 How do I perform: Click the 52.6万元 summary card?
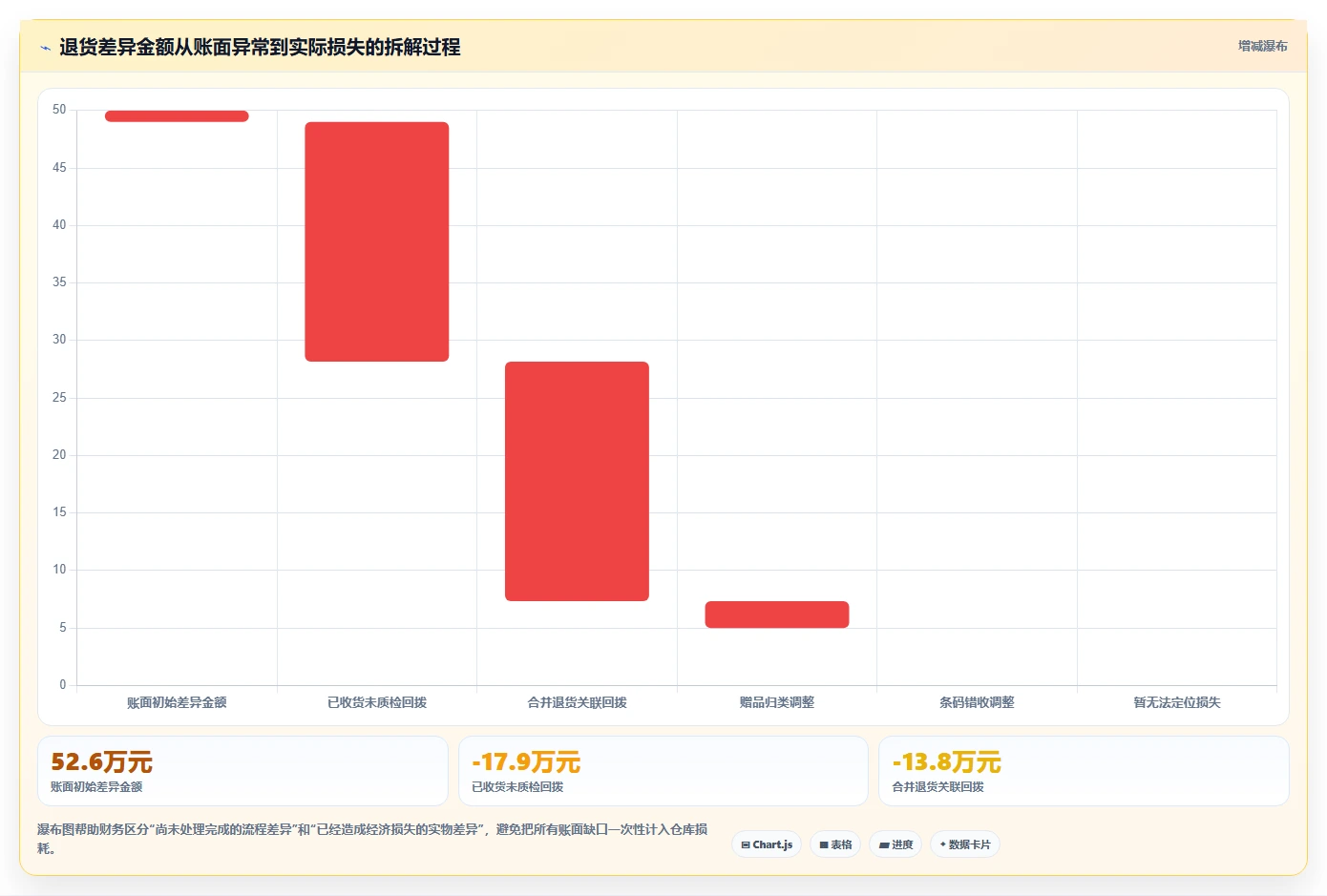(242, 771)
